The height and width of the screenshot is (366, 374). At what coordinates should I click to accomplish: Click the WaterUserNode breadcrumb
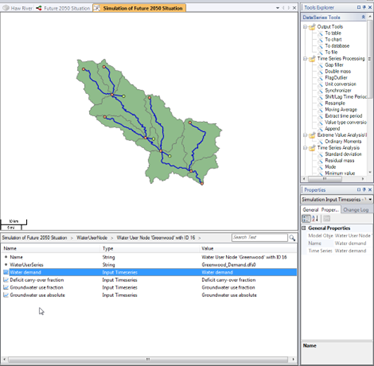[92, 238]
